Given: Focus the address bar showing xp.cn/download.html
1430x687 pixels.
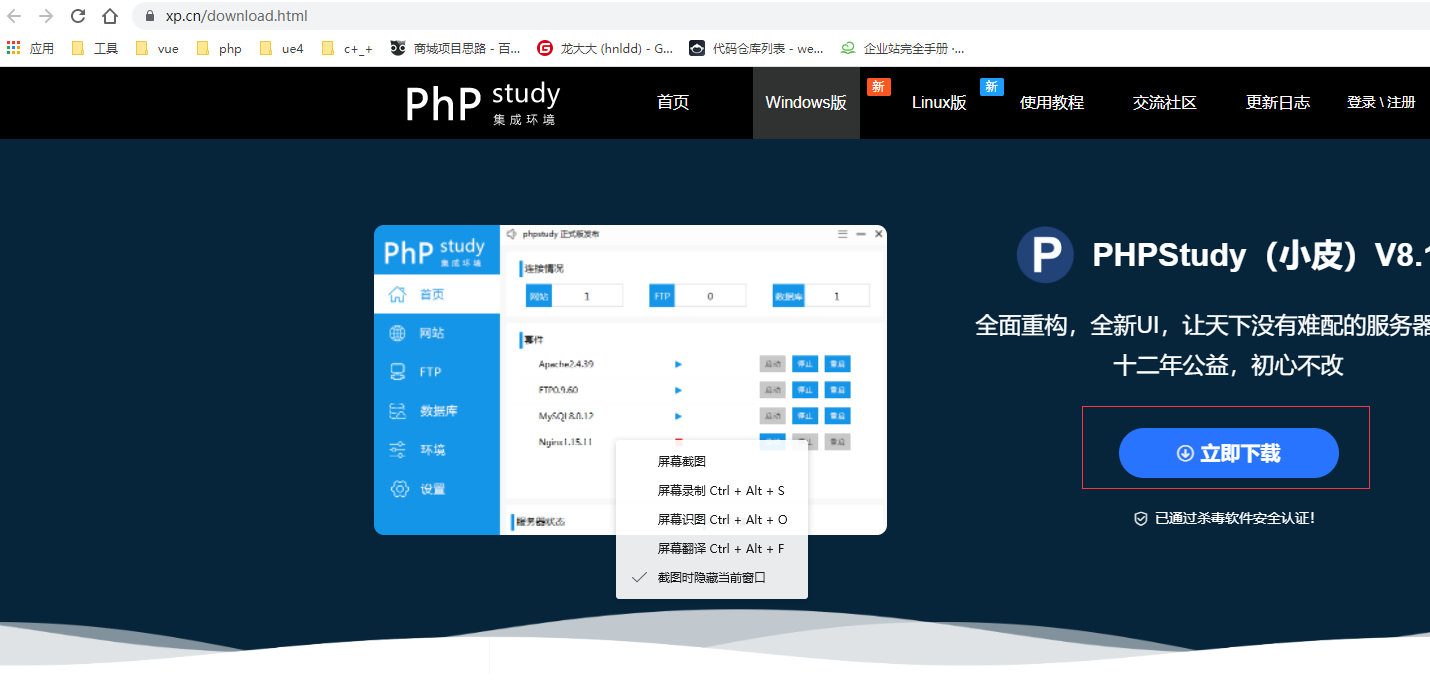Looking at the screenshot, I should pos(780,16).
